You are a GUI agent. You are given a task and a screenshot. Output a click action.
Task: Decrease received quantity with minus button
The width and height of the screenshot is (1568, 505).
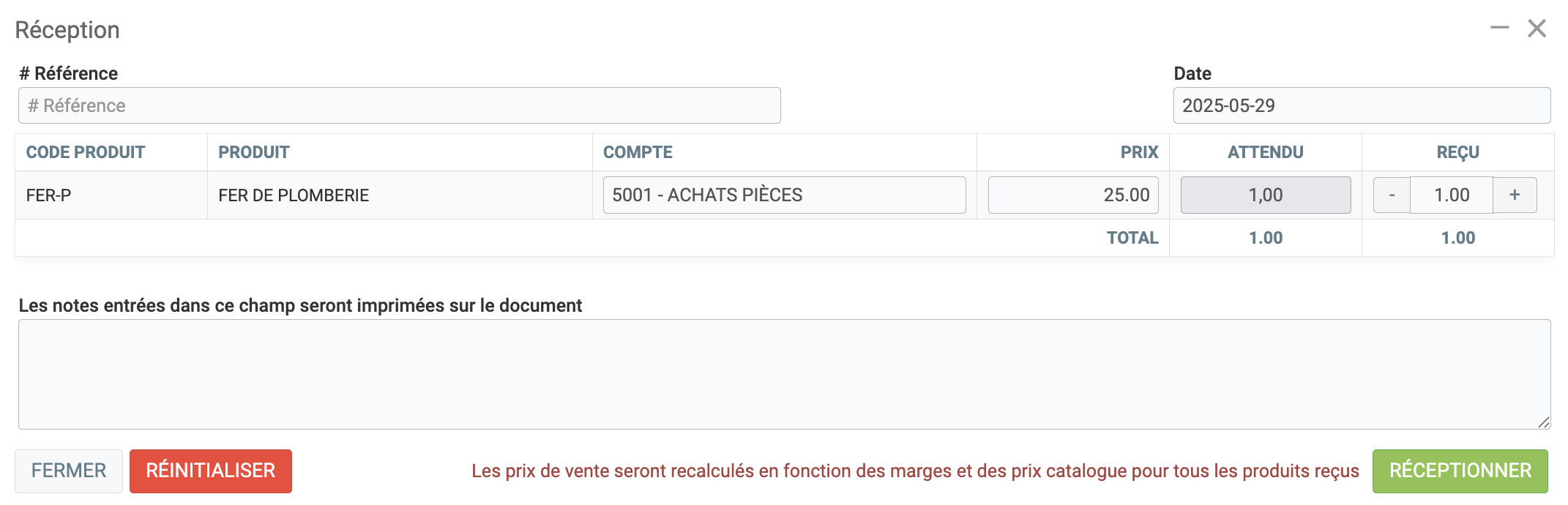pos(1392,195)
